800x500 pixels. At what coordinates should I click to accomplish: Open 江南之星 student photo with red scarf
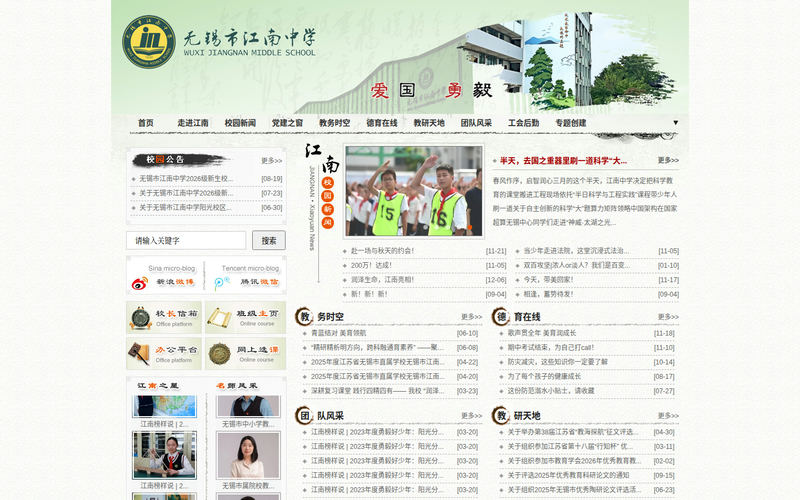tap(164, 455)
